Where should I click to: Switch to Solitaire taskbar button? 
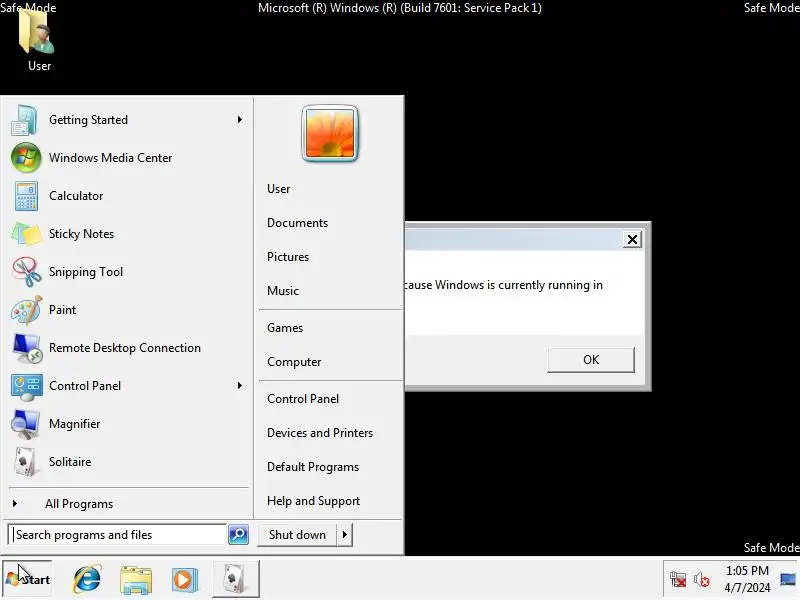(235, 579)
